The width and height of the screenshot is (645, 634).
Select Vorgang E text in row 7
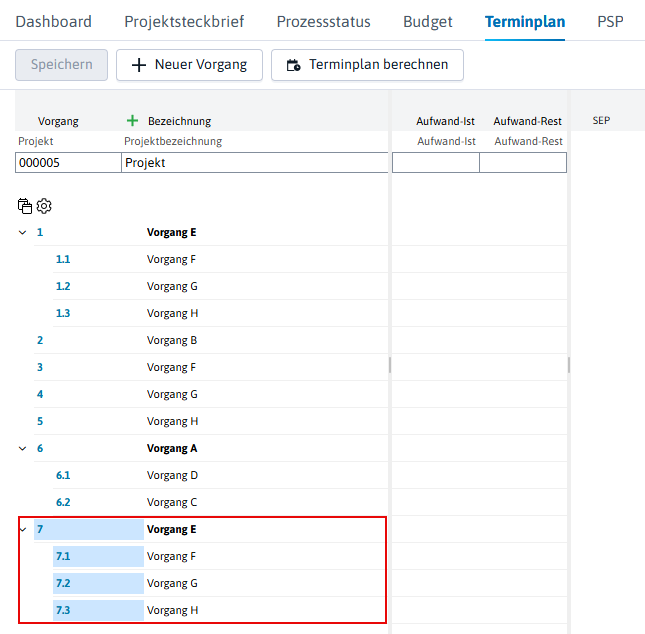tap(172, 529)
